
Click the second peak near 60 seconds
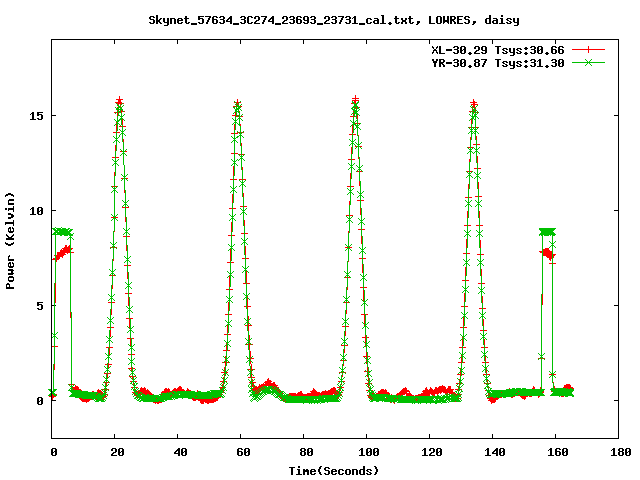point(237,104)
